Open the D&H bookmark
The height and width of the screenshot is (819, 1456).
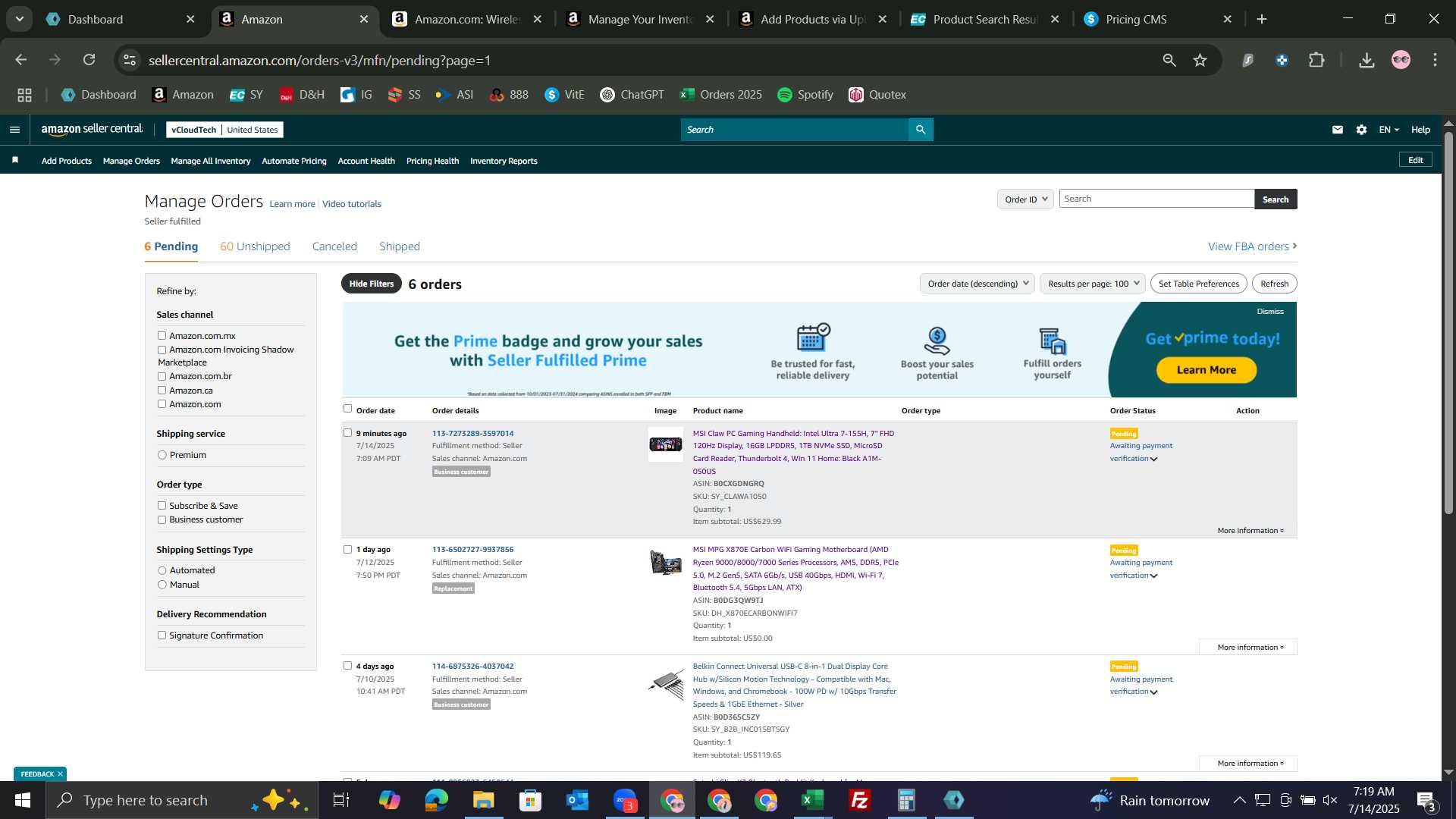302,95
